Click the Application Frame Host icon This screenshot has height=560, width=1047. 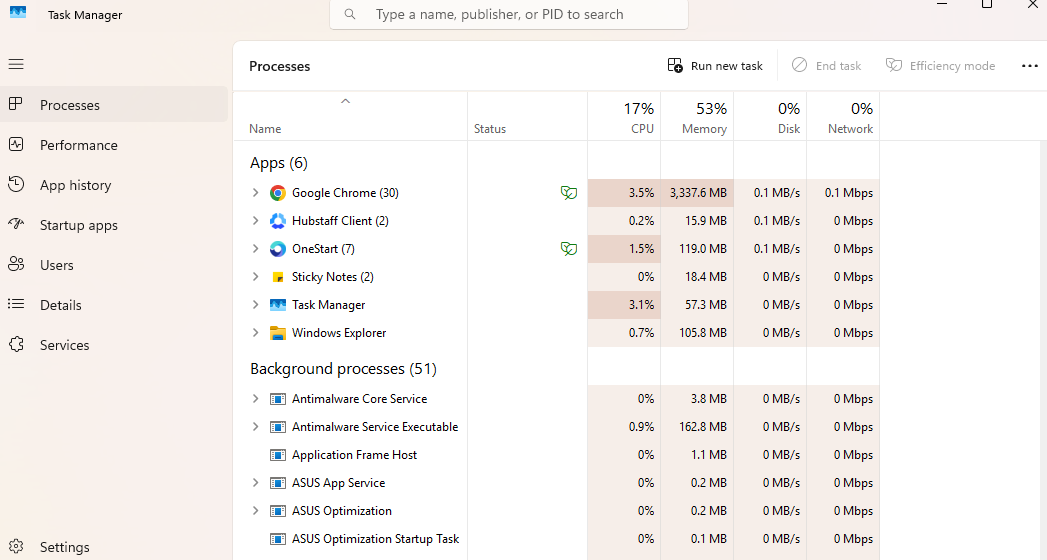point(278,455)
